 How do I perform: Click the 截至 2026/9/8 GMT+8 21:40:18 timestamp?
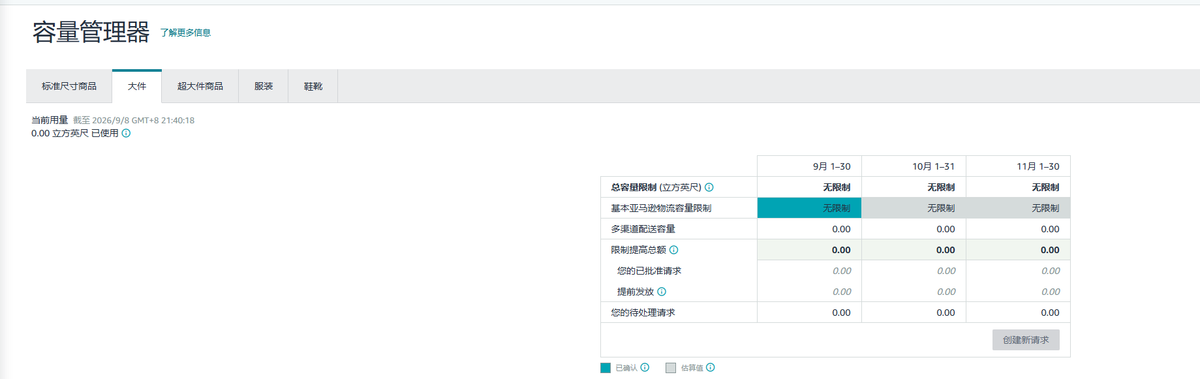(x=134, y=120)
